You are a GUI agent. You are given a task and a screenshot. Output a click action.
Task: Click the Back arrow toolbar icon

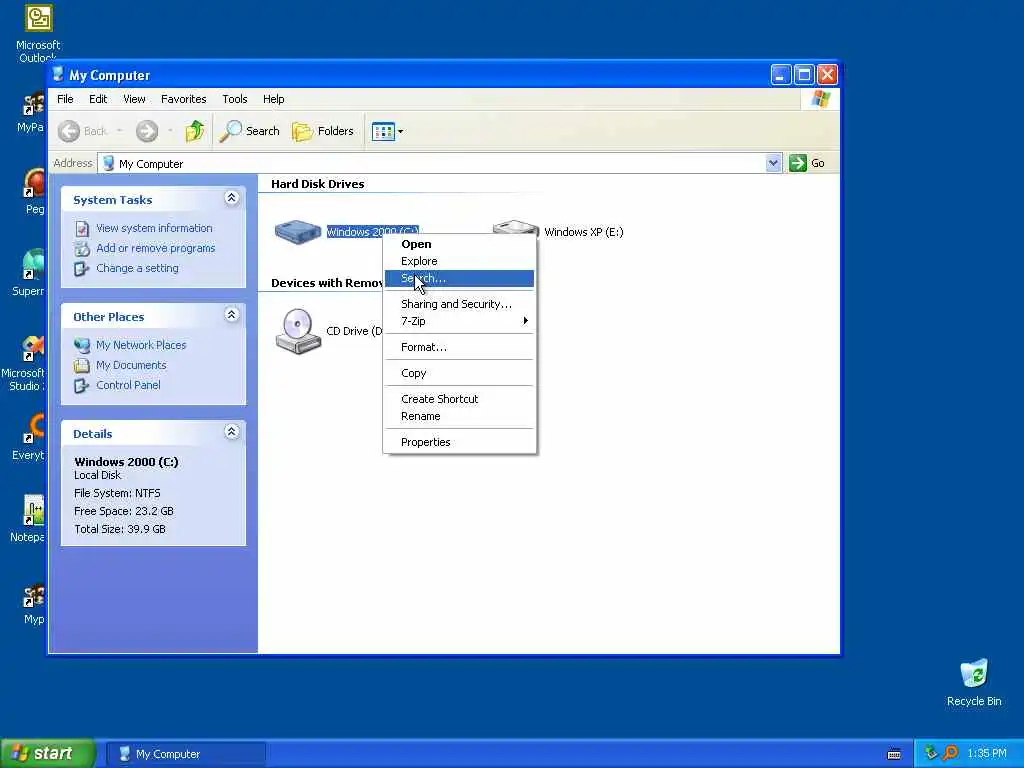pyautogui.click(x=69, y=131)
